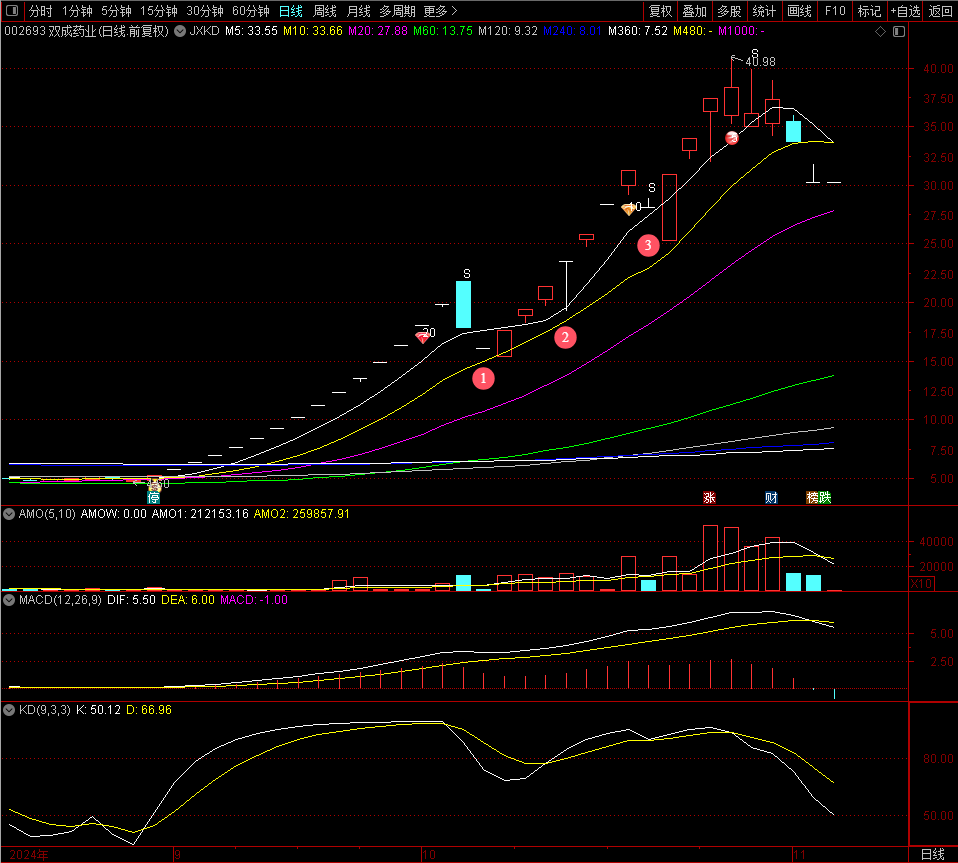Open the MACD indicator dropdown arrow
Screen dimensions: 958x863
8,600
